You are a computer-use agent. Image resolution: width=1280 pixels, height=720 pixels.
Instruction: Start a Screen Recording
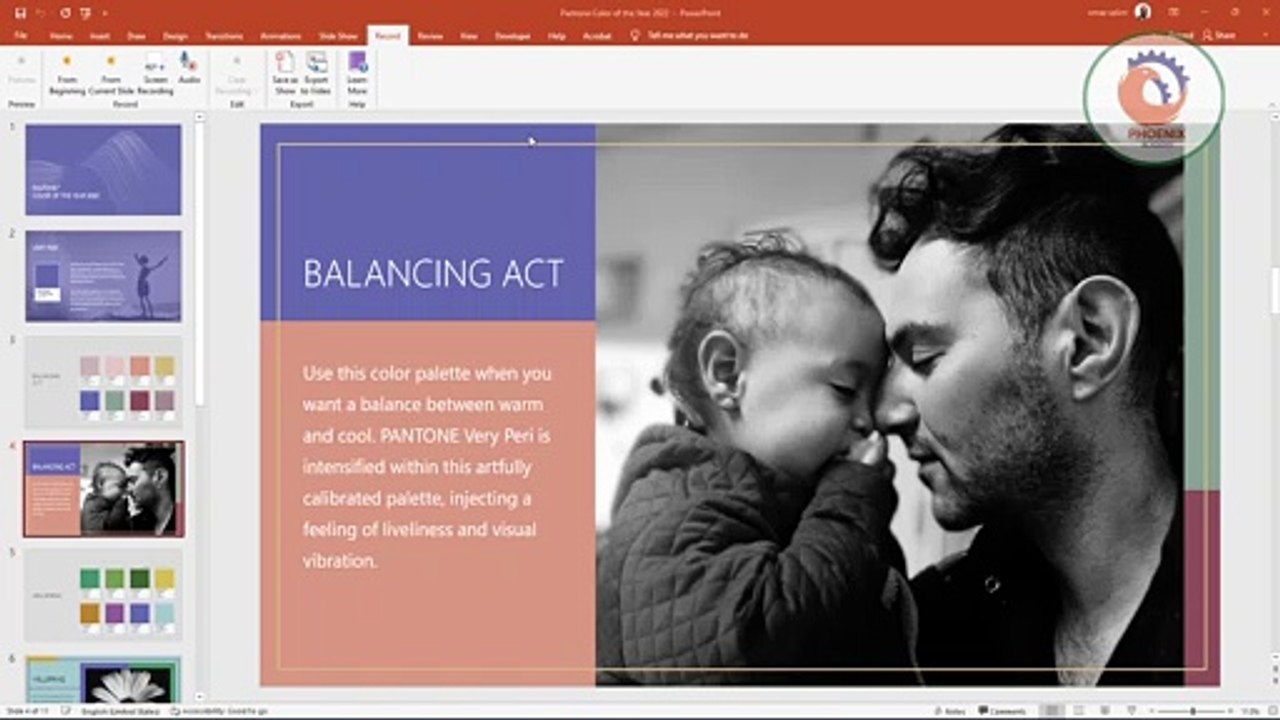tap(155, 74)
